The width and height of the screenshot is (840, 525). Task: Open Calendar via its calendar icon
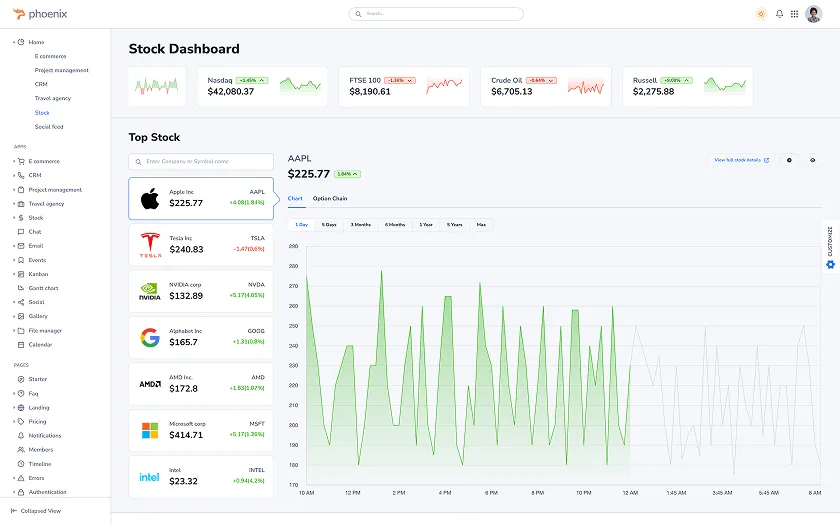[x=21, y=344]
